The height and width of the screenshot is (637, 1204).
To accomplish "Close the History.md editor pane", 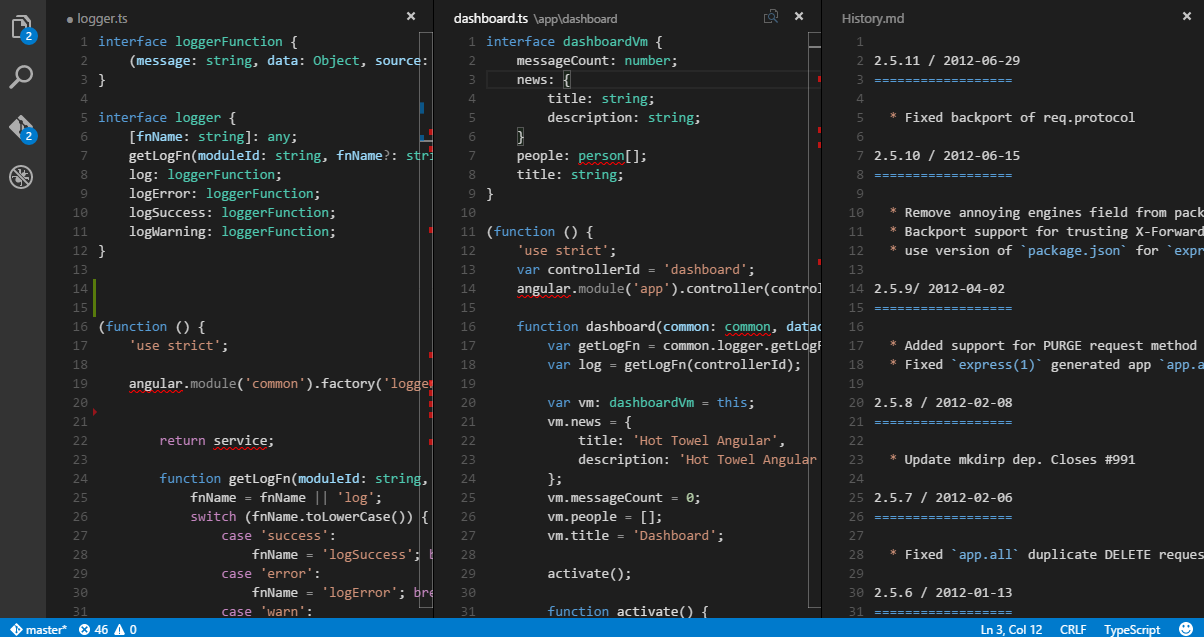I will [x=1187, y=16].
